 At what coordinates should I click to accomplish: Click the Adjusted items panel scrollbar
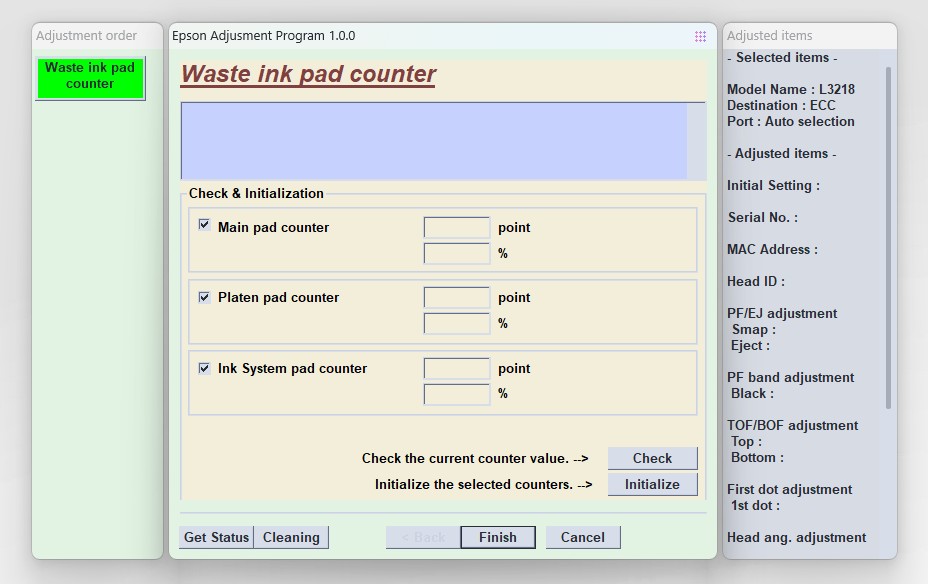tap(888, 240)
